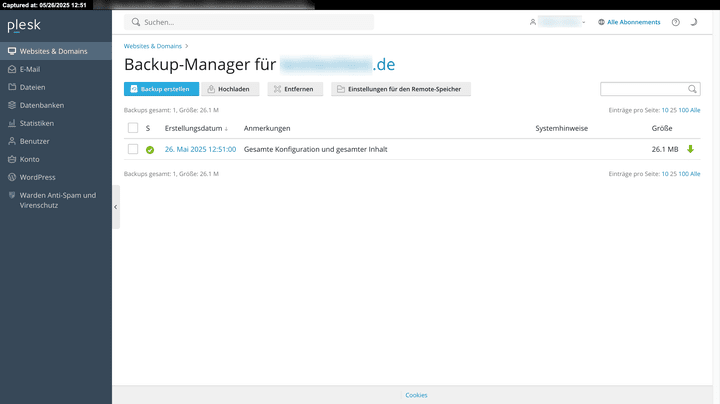Go to Datenbanken in sidebar

[43, 105]
